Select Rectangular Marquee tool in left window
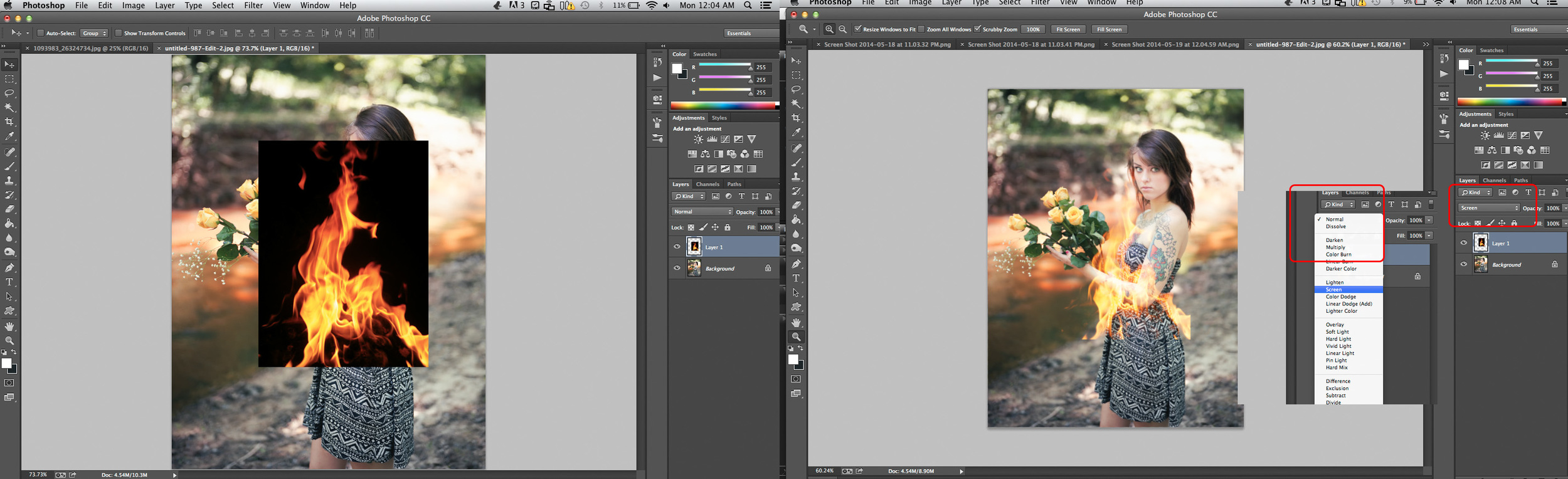1568x479 pixels. pos(9,79)
